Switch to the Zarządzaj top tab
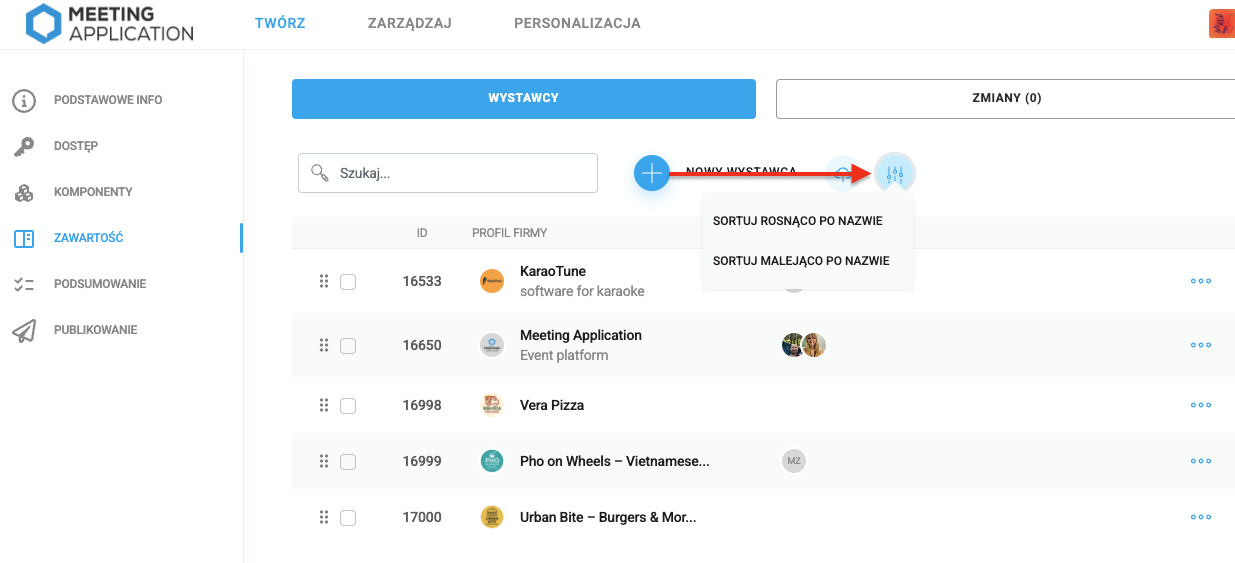 point(410,23)
